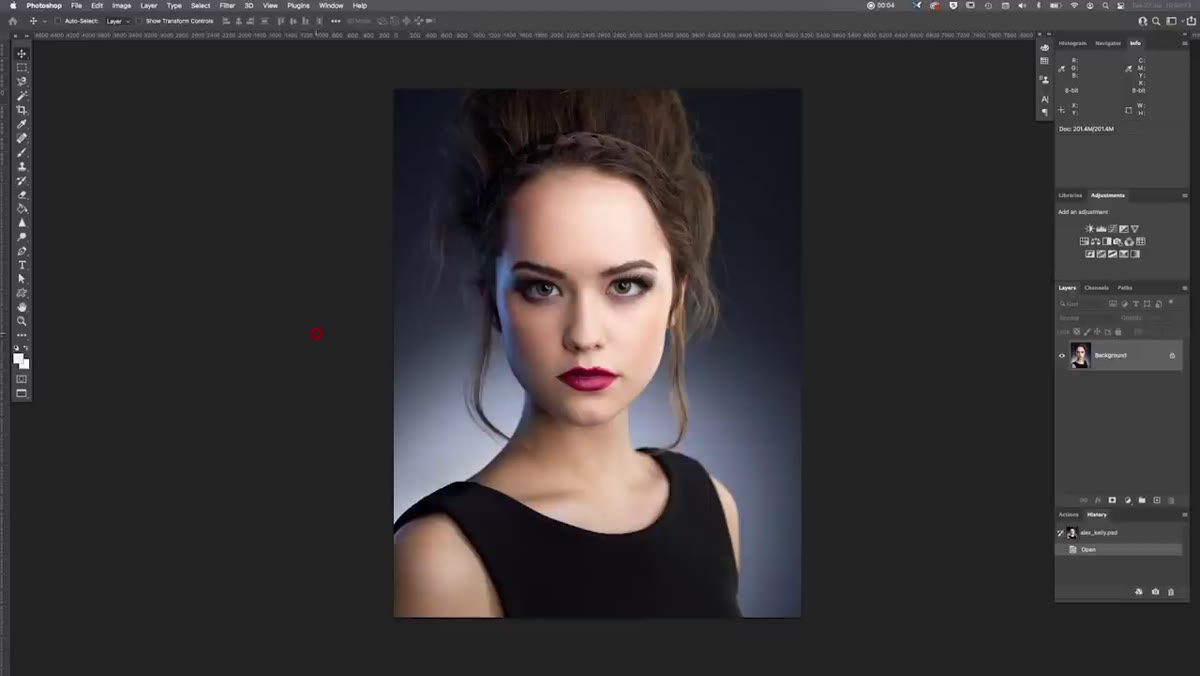Enable Show Transform Controls checkbox
Image resolution: width=1200 pixels, height=676 pixels.
pos(140,21)
